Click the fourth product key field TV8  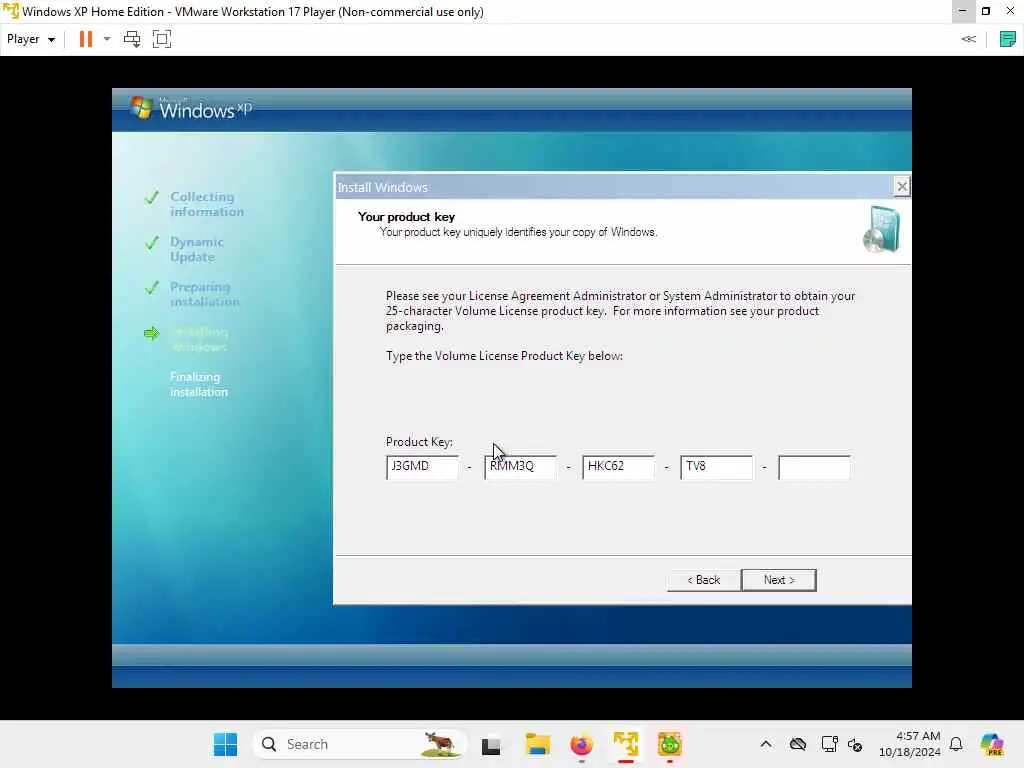coord(716,467)
